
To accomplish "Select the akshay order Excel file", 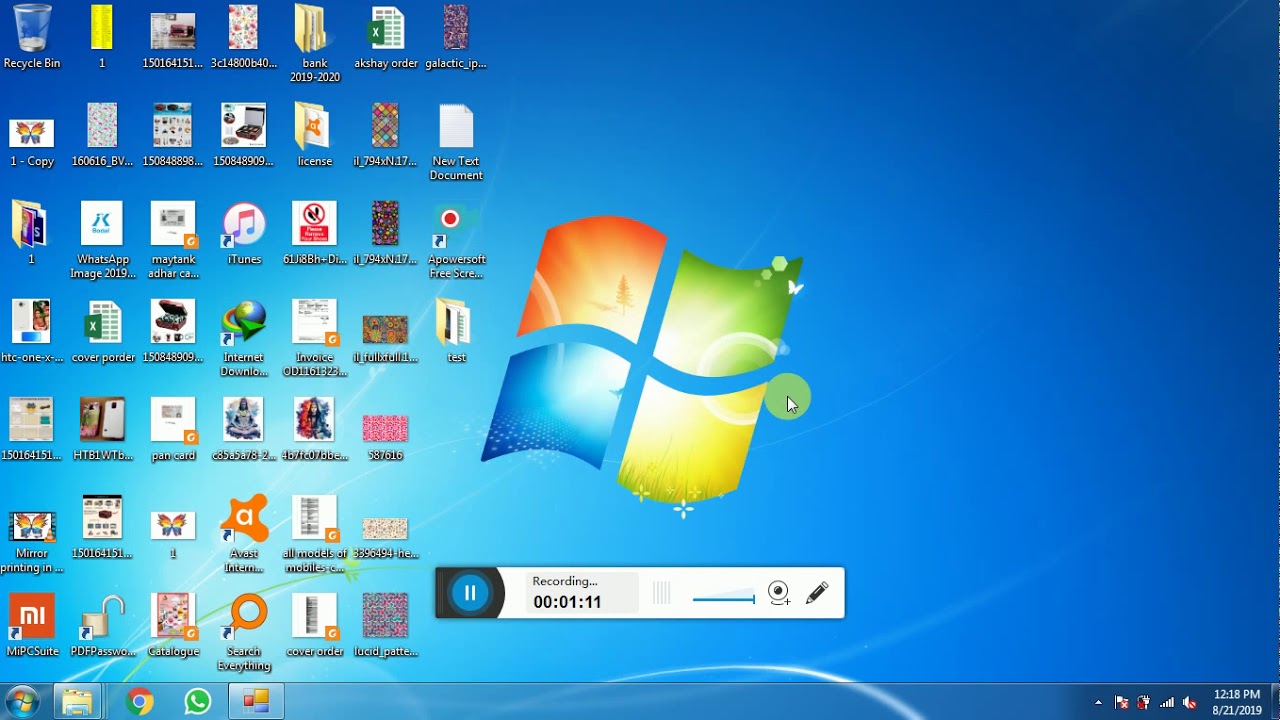I will pyautogui.click(x=386, y=38).
